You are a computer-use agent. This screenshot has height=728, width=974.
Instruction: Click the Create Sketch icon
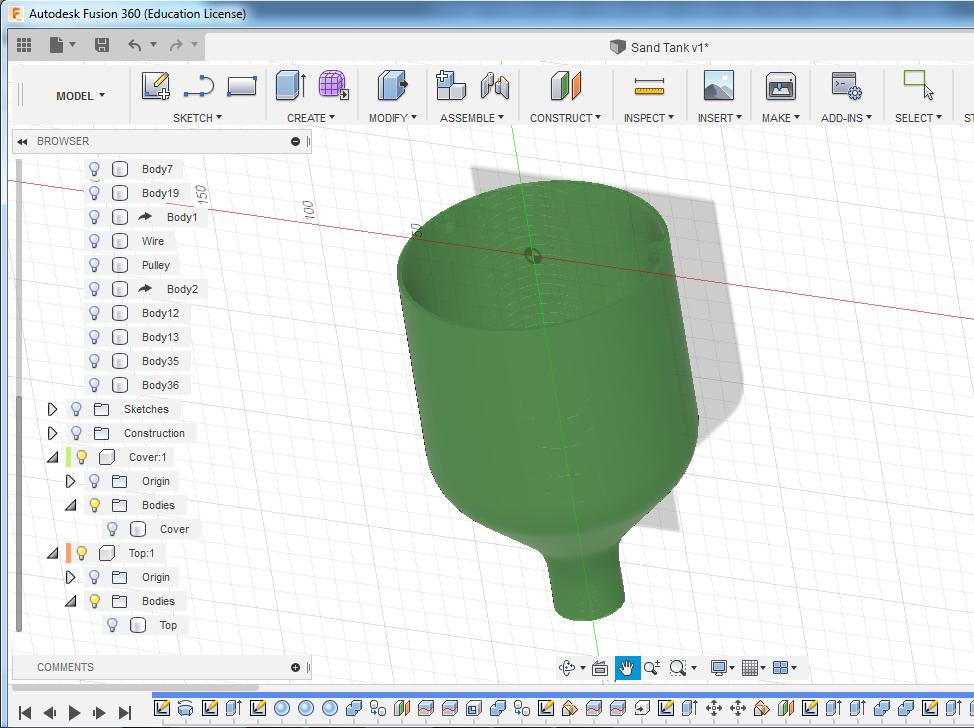click(155, 86)
